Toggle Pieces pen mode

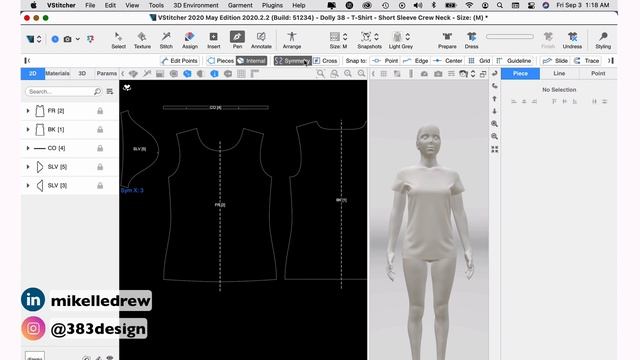[x=220, y=61]
